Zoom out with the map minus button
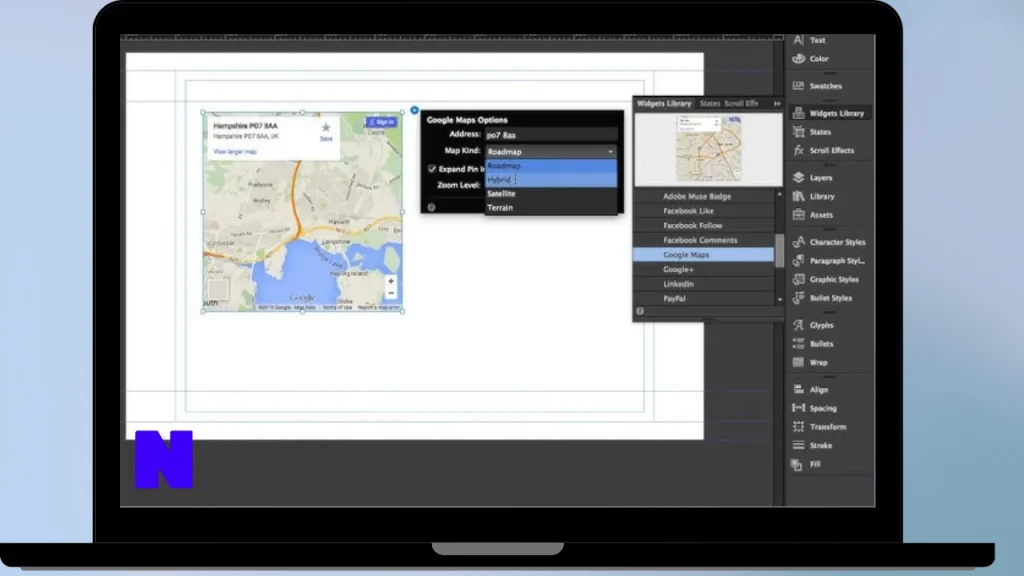Image resolution: width=1024 pixels, height=576 pixels. pos(391,293)
